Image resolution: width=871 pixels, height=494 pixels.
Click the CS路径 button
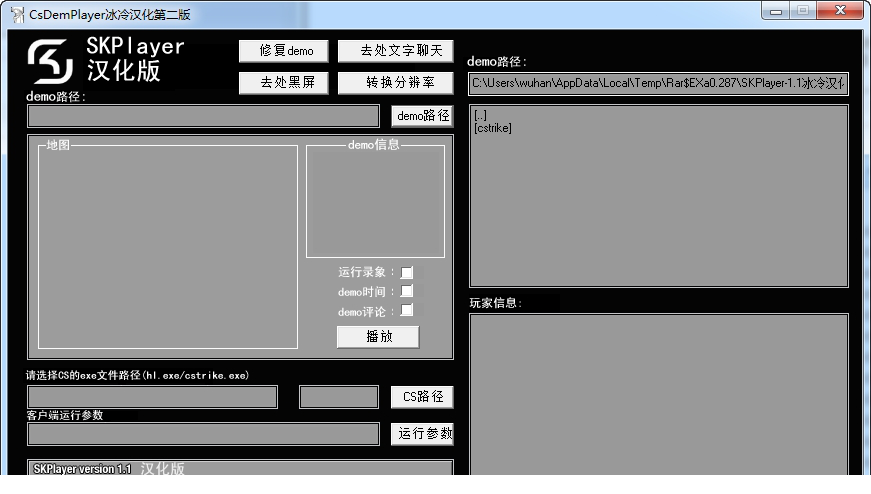[422, 397]
